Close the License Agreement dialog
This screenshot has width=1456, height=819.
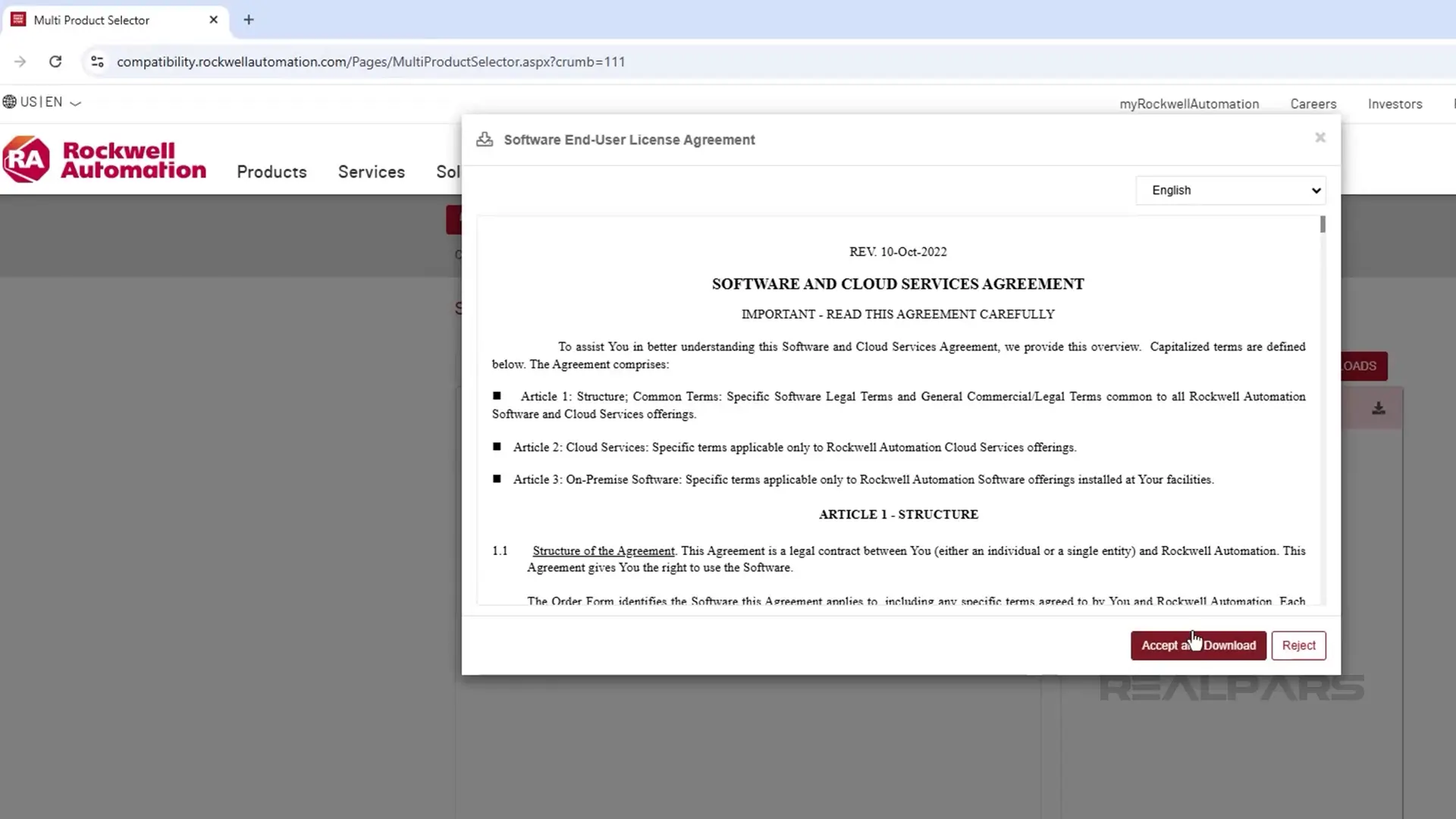[x=1320, y=137]
